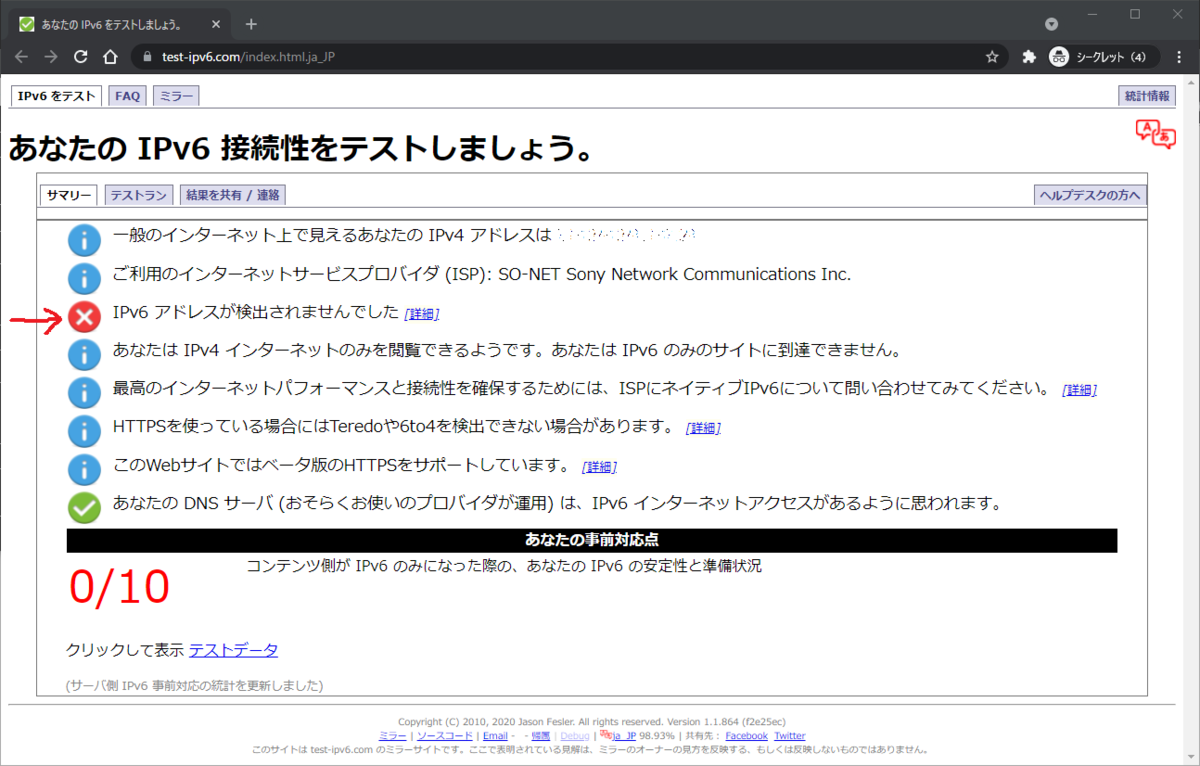The image size is (1200, 766).
Task: Share via footer Twitter link
Action: click(789, 736)
